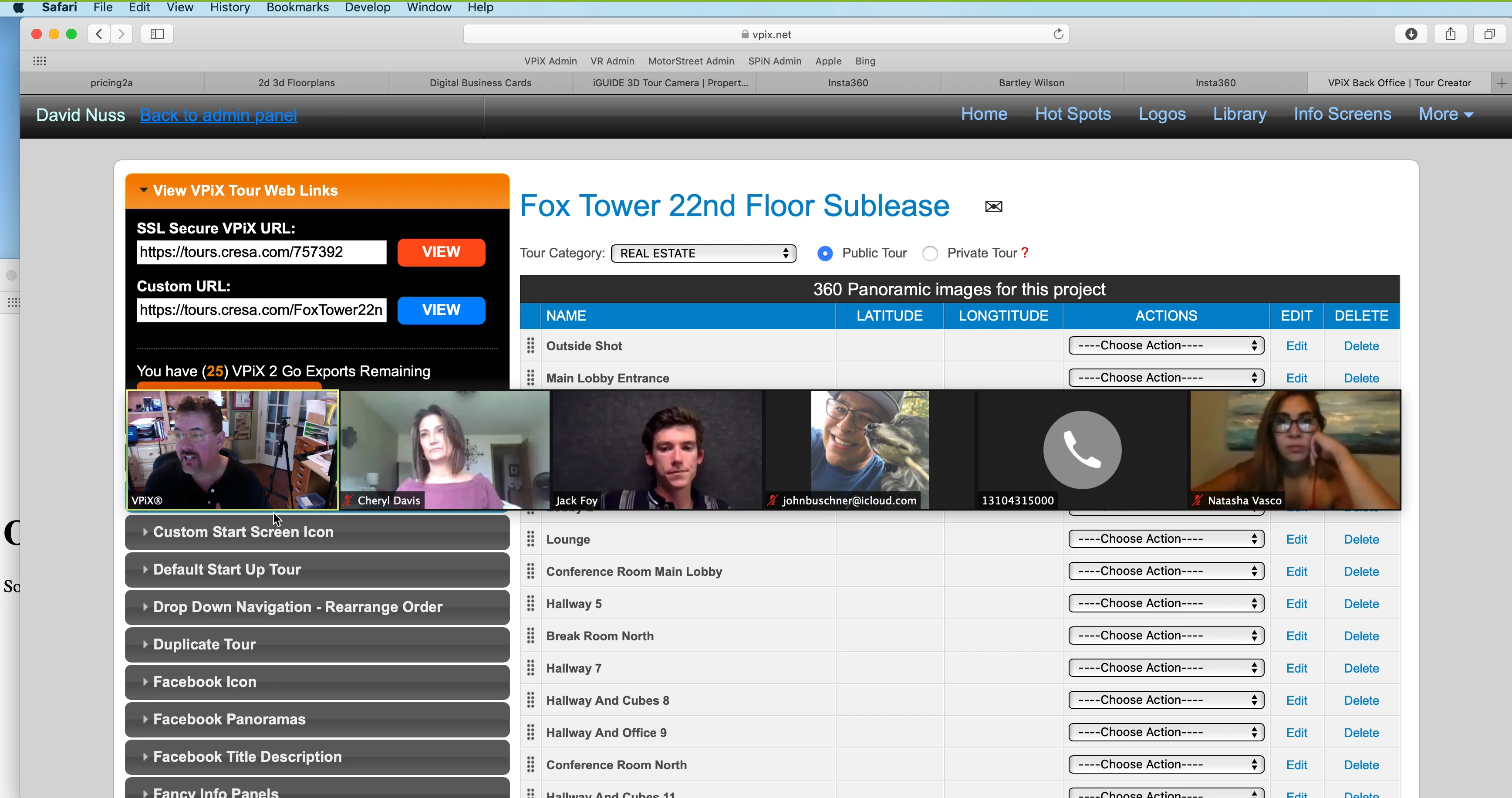The height and width of the screenshot is (798, 1512).
Task: Open Choose Action dropdown for Lounge
Action: coord(1166,539)
